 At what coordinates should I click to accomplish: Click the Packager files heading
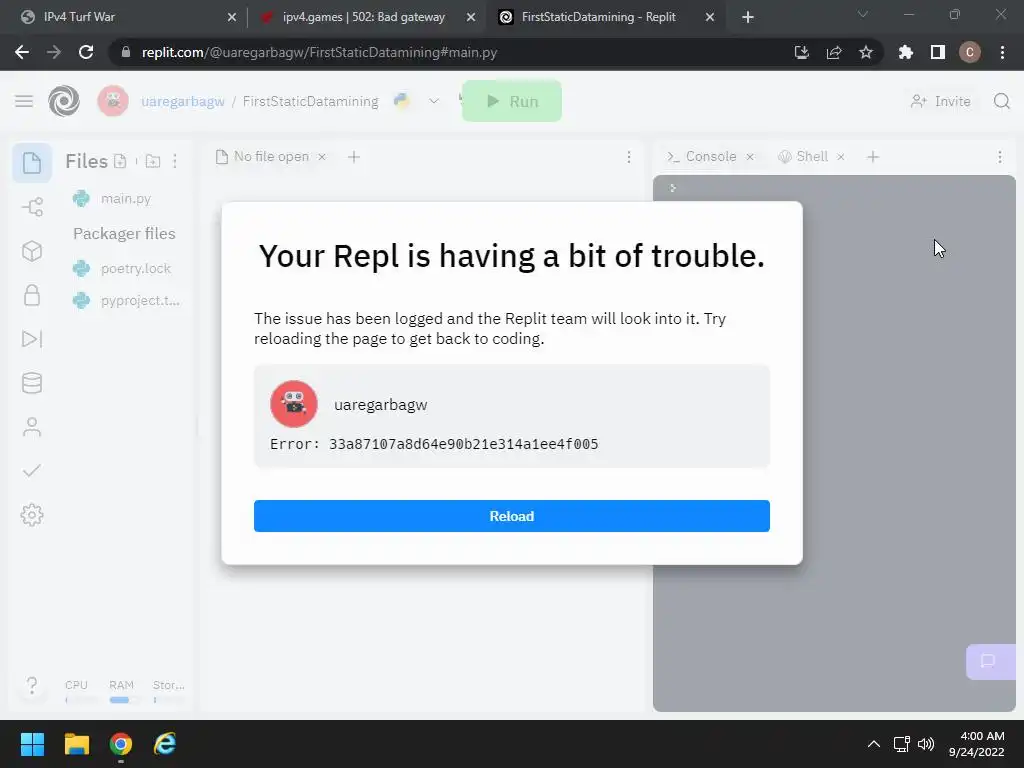[x=124, y=234]
